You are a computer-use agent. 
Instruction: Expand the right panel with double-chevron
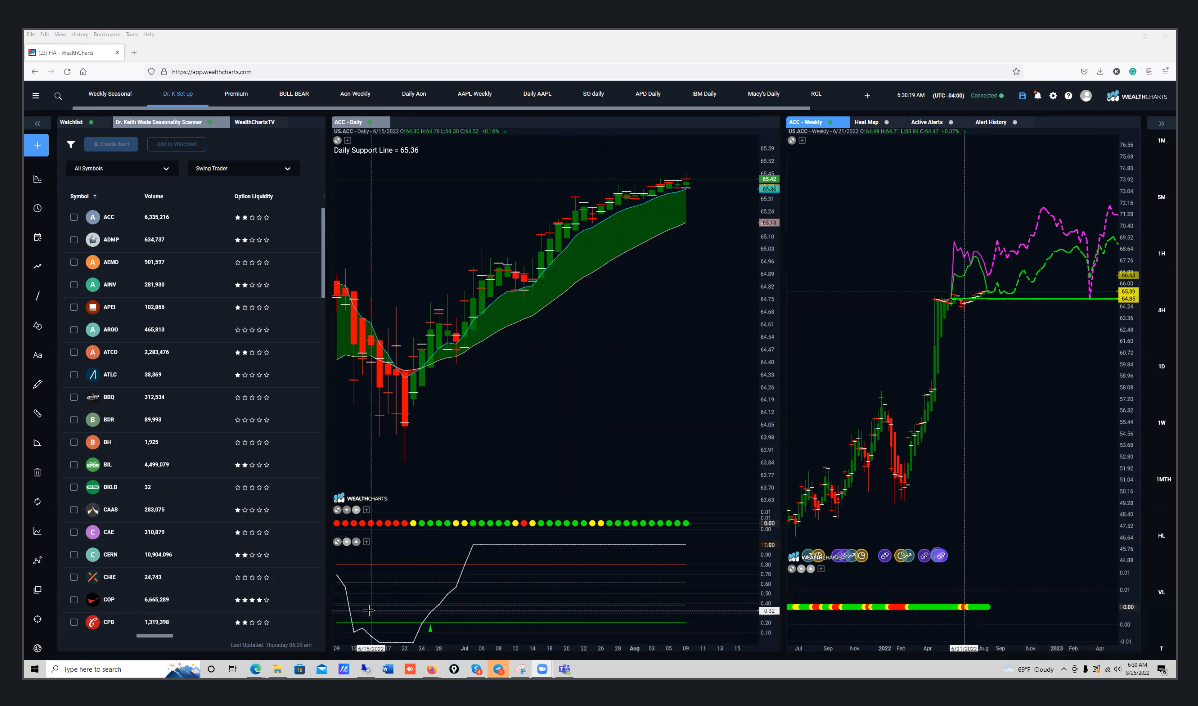click(x=1161, y=123)
